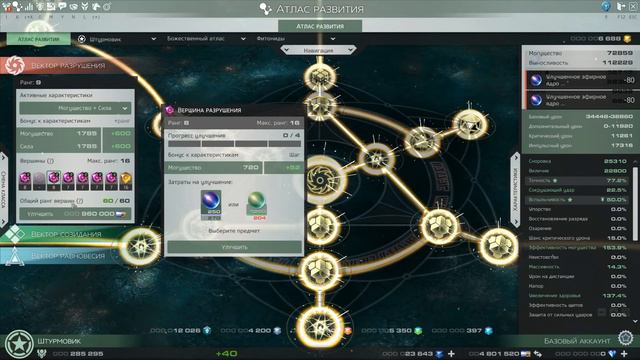Click the Могущество 72859 stat row
The height and width of the screenshot is (360, 640).
tap(580, 53)
